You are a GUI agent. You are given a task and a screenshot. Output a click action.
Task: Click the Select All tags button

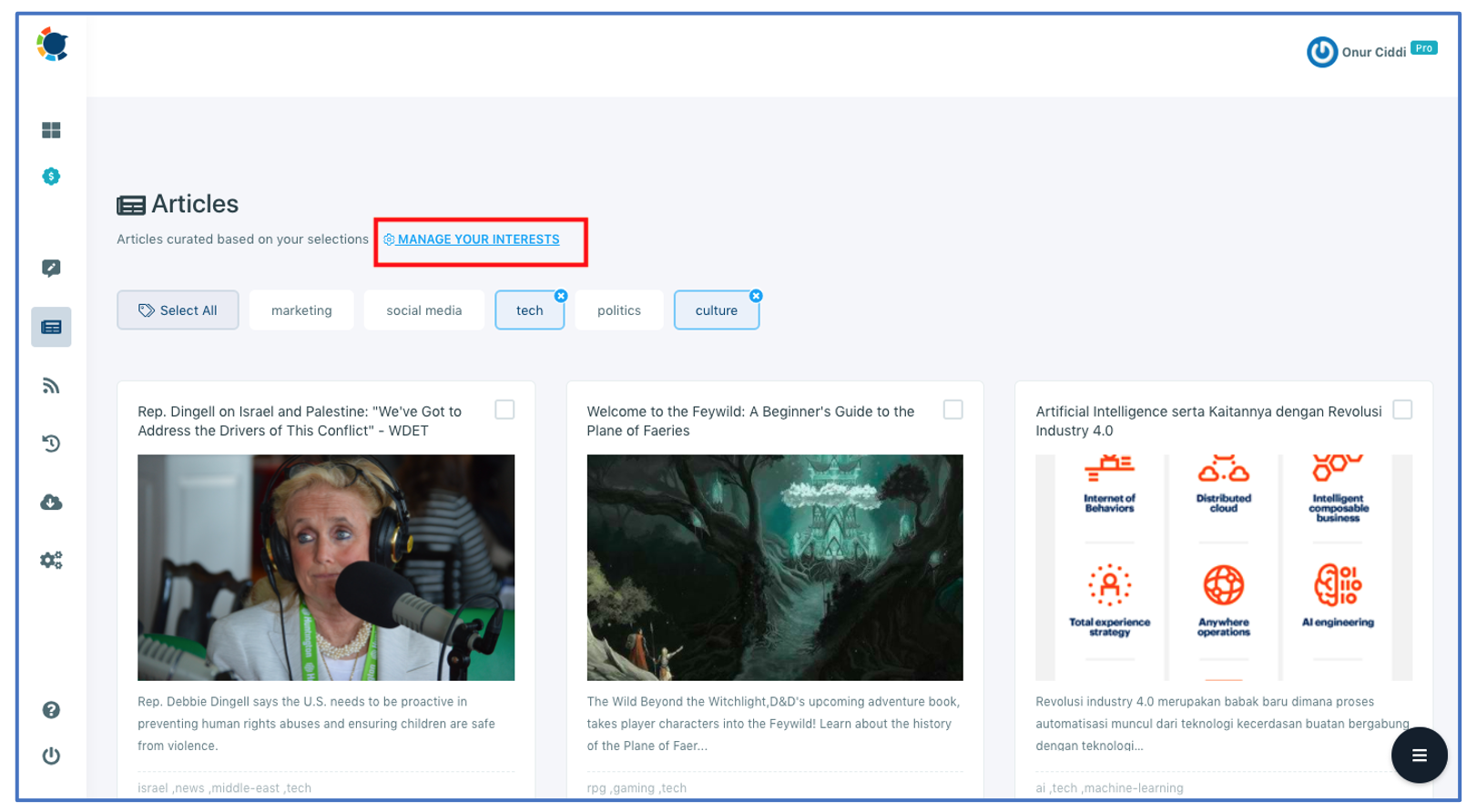click(x=178, y=310)
